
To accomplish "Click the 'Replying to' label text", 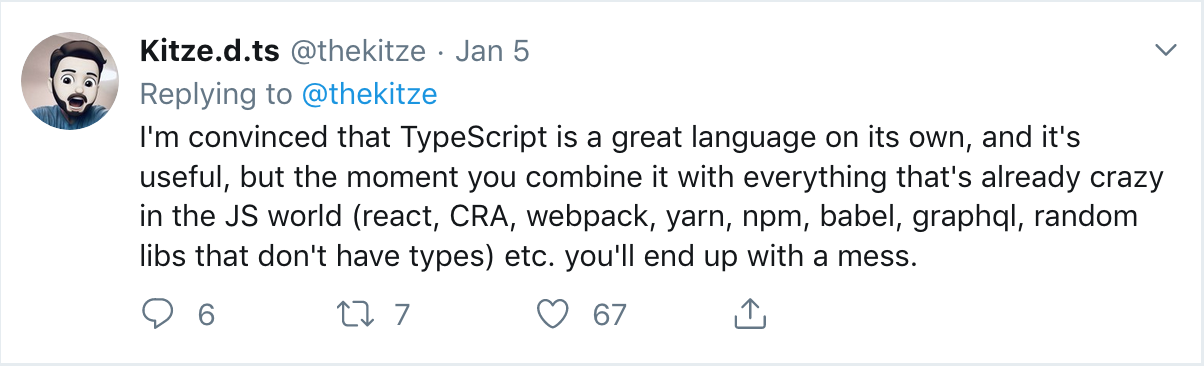I will 216,95.
